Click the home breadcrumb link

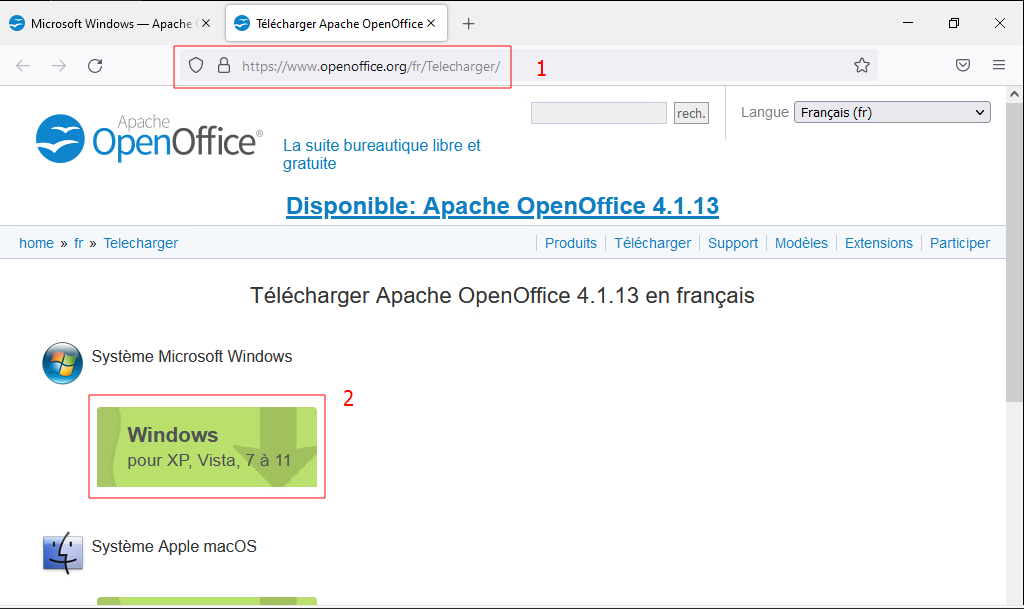(37, 243)
